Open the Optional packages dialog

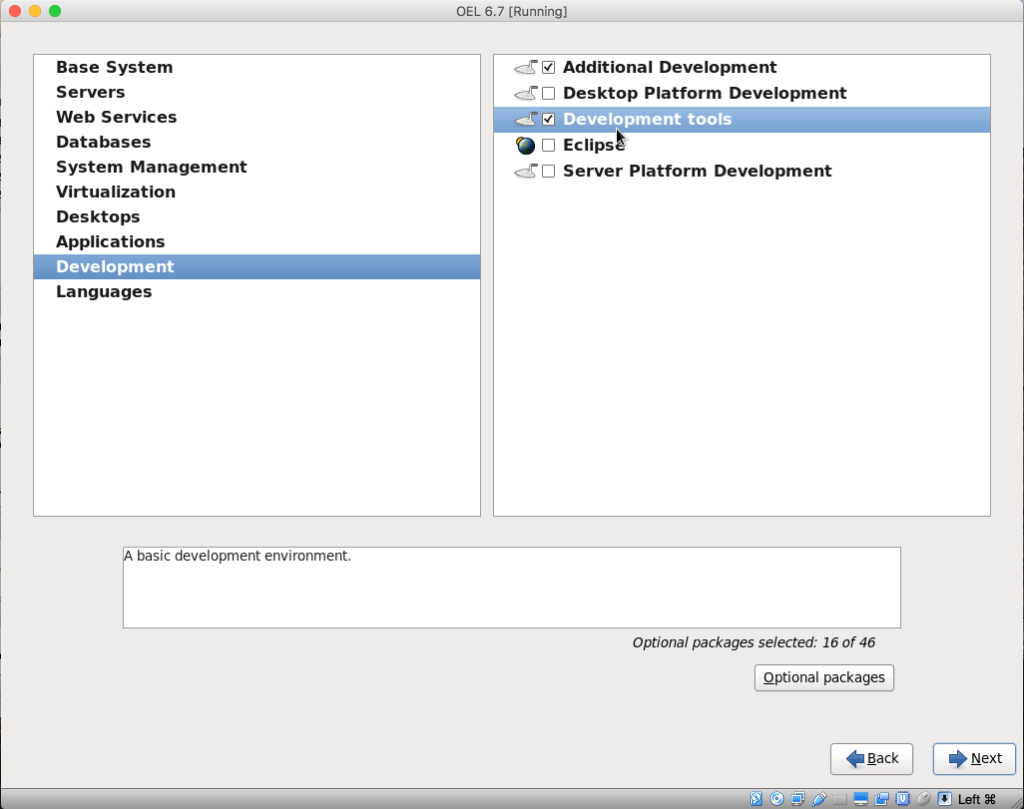pos(824,678)
